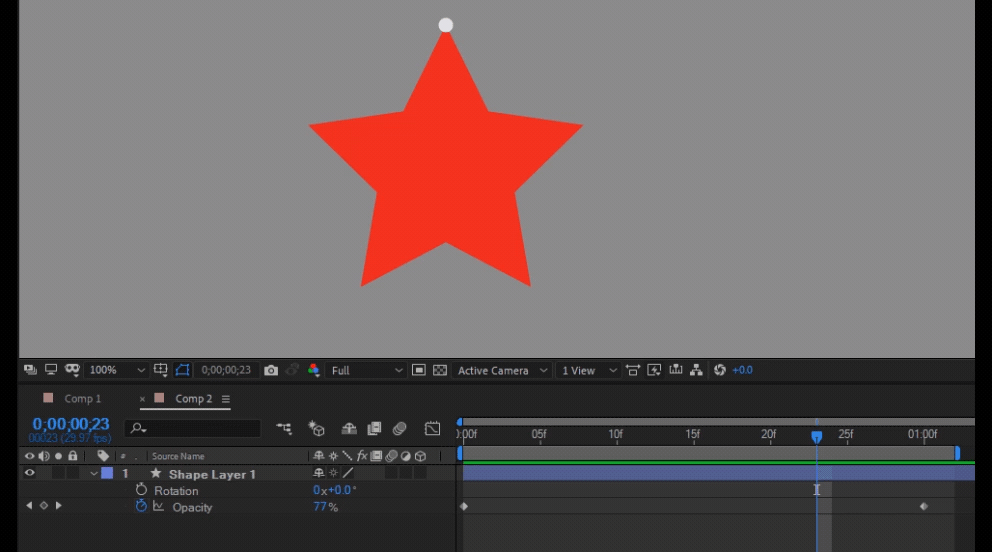The height and width of the screenshot is (552, 992).
Task: Click the Reset Exposure aperture icon
Action: tap(719, 370)
